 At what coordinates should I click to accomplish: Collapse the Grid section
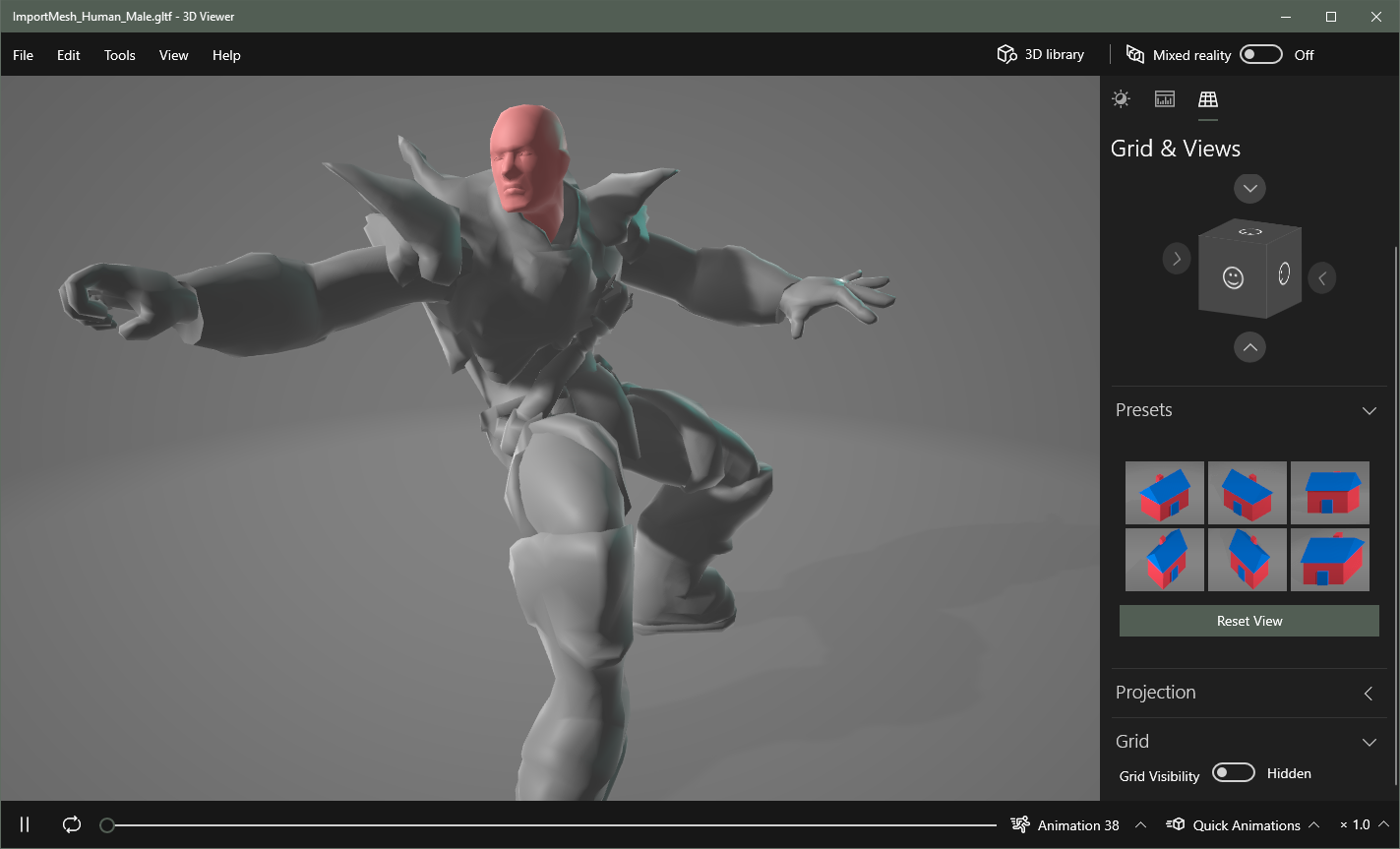point(1370,742)
